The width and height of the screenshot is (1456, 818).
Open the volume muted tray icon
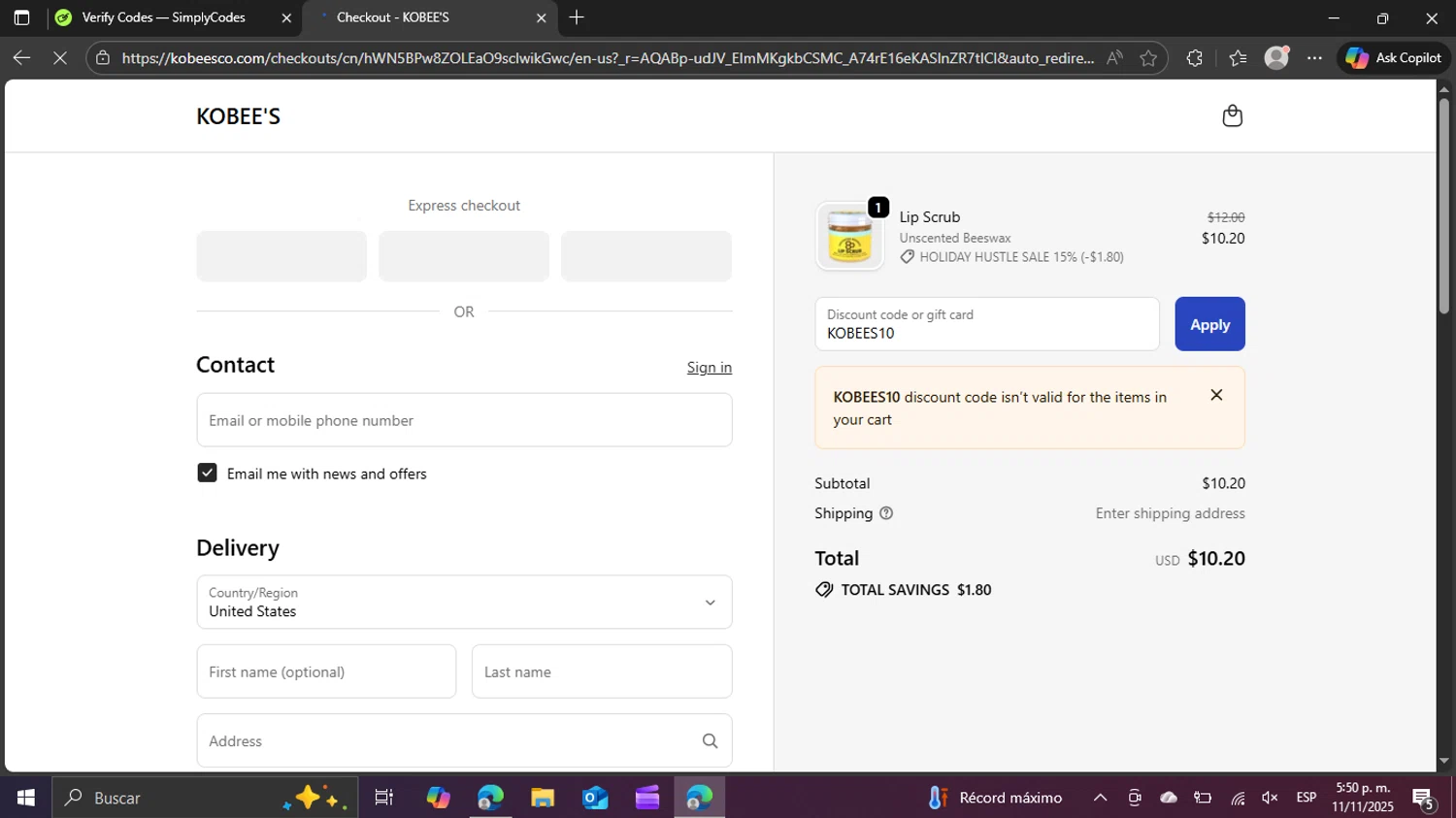point(1270,798)
